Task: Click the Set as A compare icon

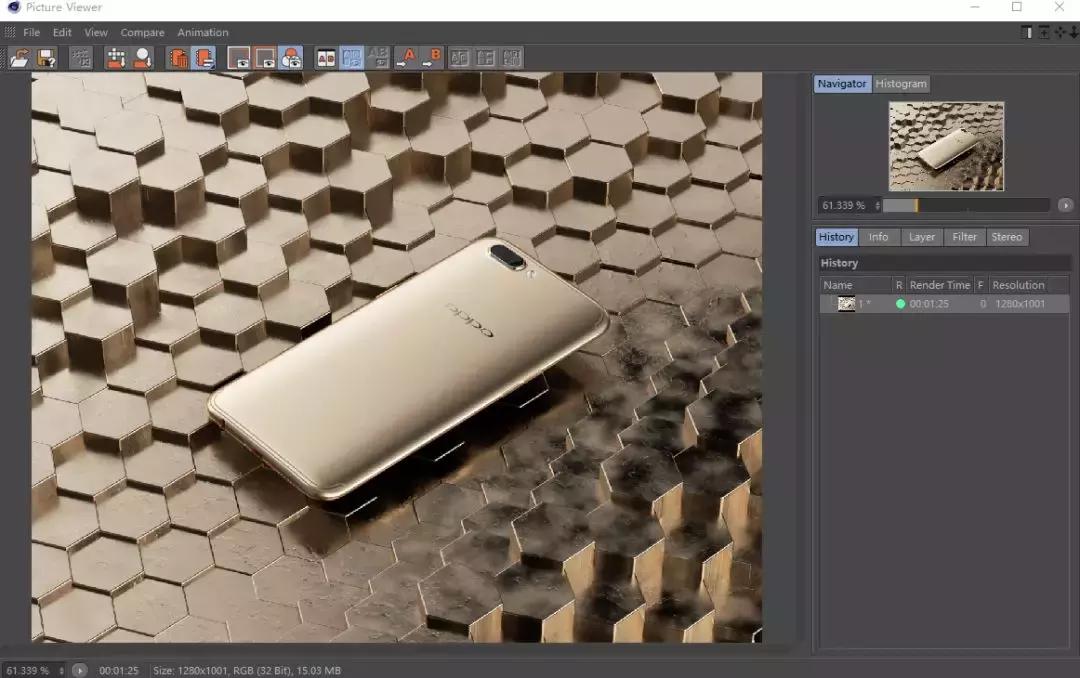Action: coord(406,58)
